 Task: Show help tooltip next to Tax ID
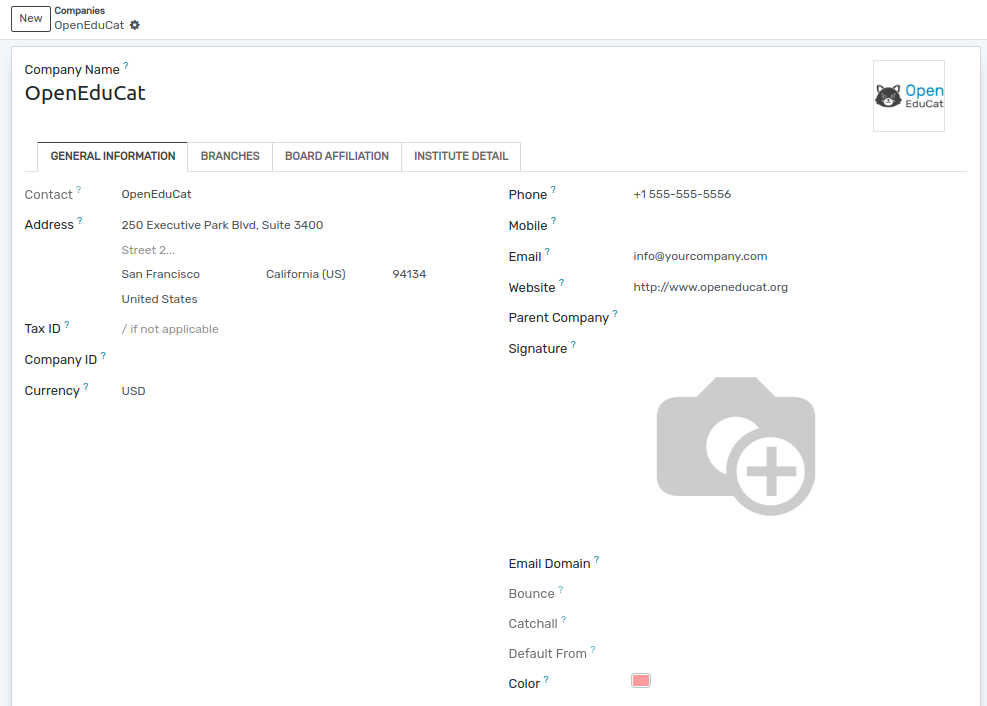(67, 325)
